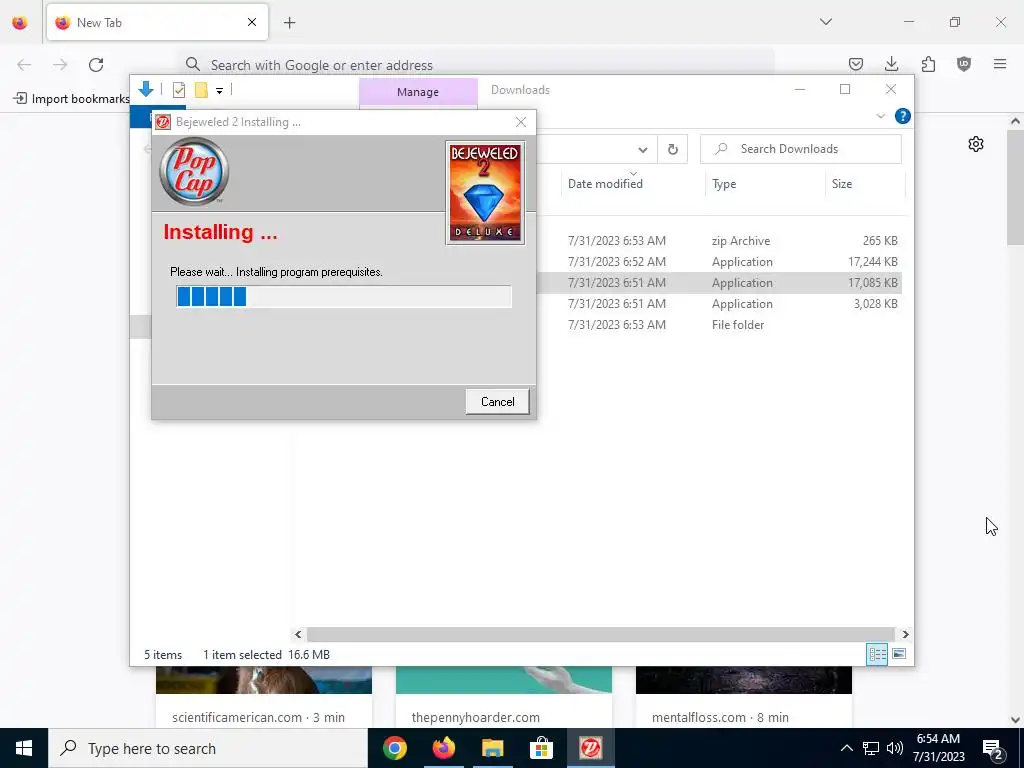
Task: Cancel the Bejeweled 2 installation
Action: (497, 402)
